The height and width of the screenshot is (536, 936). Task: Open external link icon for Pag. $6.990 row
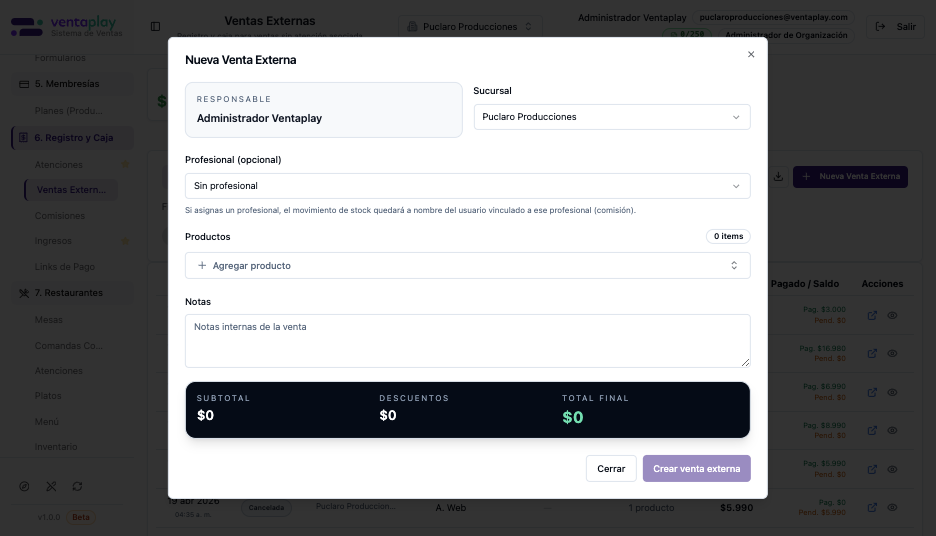[872, 393]
